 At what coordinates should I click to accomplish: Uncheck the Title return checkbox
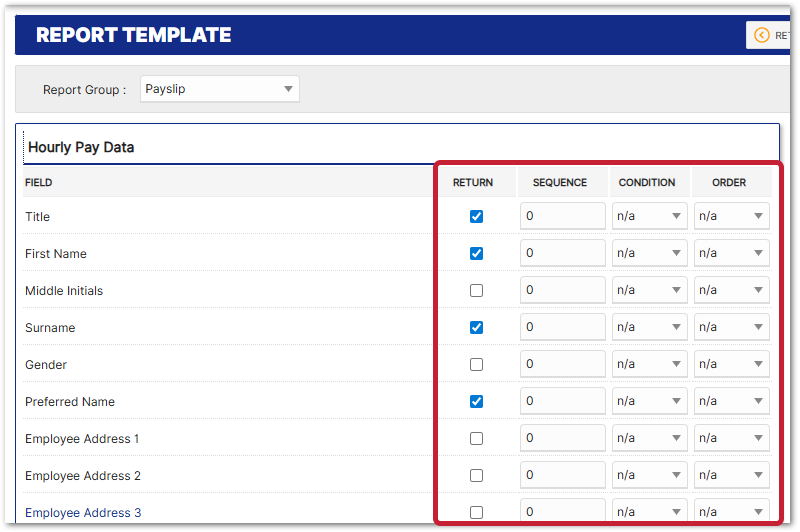(476, 217)
